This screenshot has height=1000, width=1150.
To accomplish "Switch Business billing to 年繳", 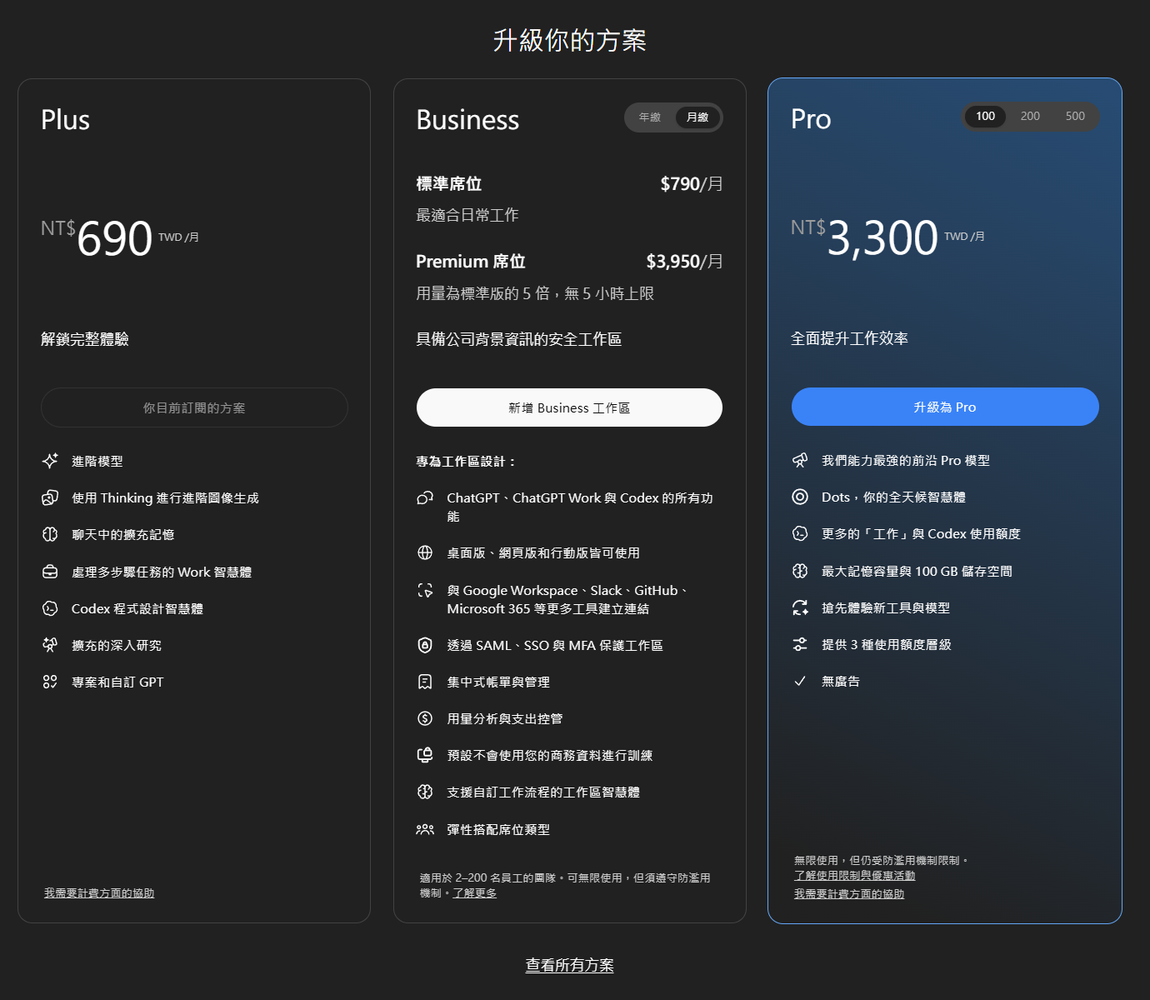I will [650, 117].
